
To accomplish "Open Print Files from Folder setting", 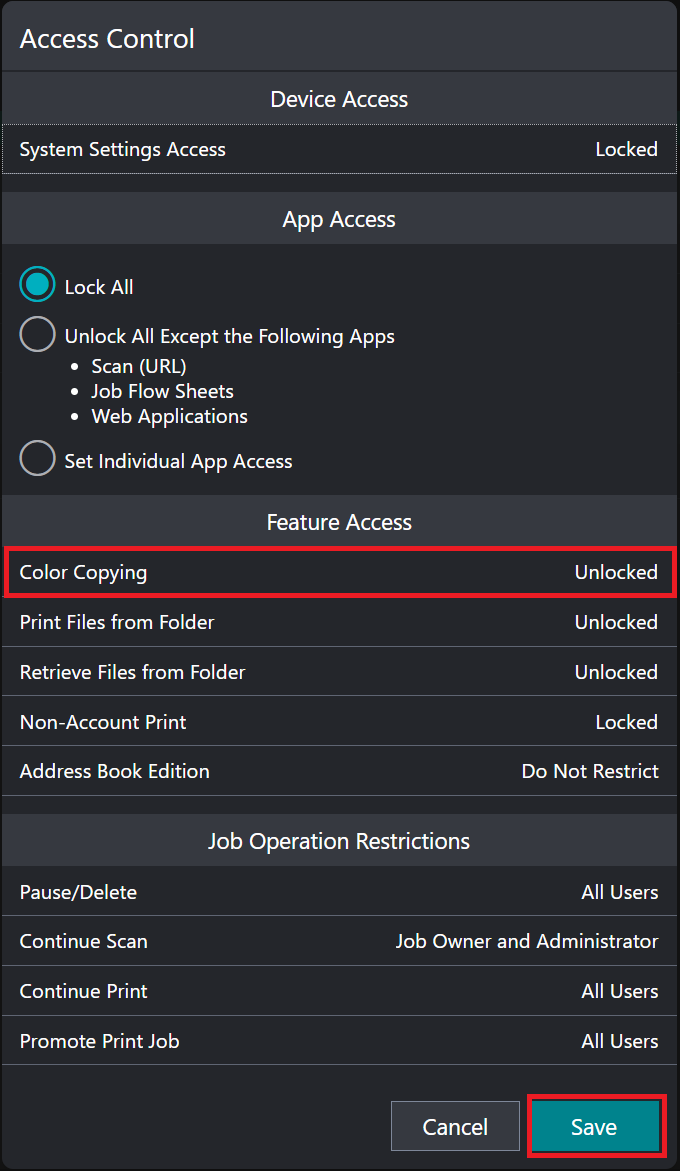I will 339,622.
